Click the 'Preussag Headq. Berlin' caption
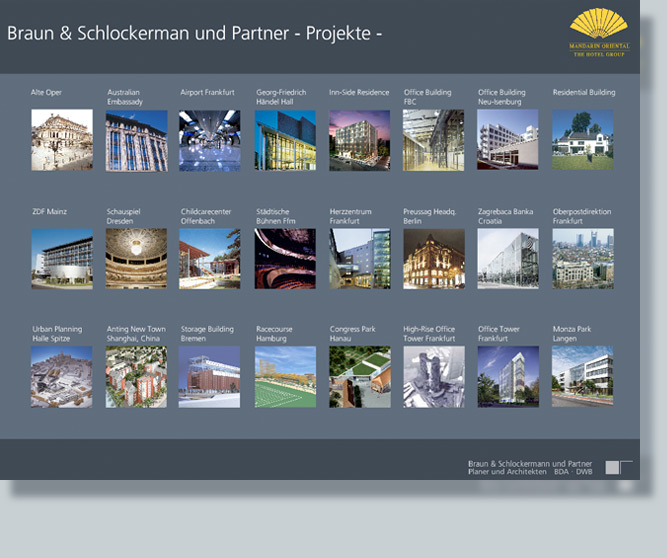Image resolution: width=667 pixels, height=558 pixels. pyautogui.click(x=430, y=216)
